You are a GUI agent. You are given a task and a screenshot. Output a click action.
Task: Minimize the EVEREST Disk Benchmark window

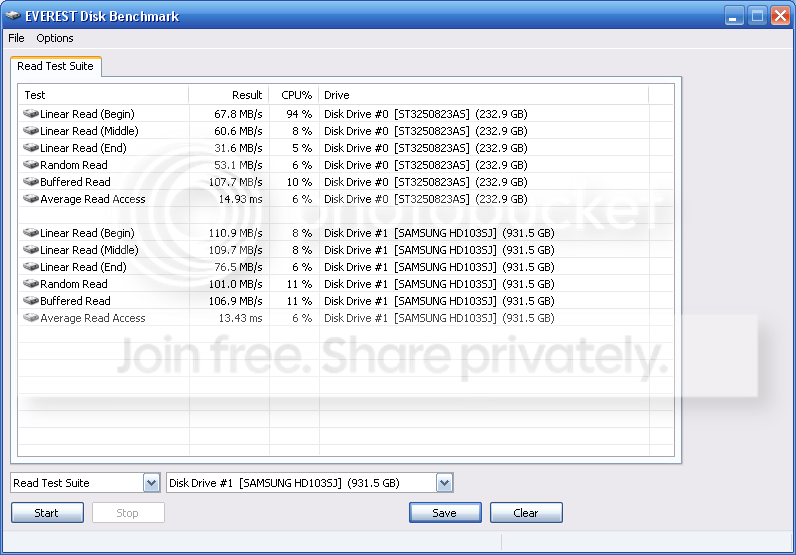(734, 16)
